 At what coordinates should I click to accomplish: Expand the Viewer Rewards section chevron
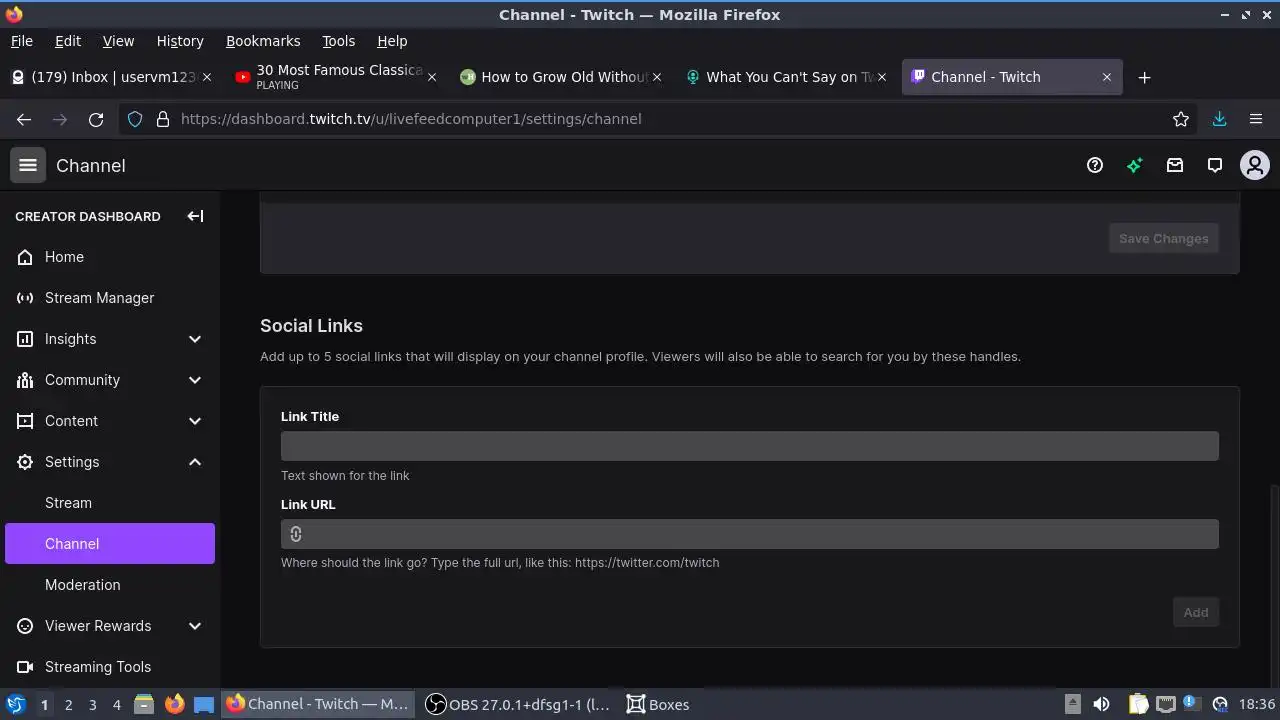[195, 626]
